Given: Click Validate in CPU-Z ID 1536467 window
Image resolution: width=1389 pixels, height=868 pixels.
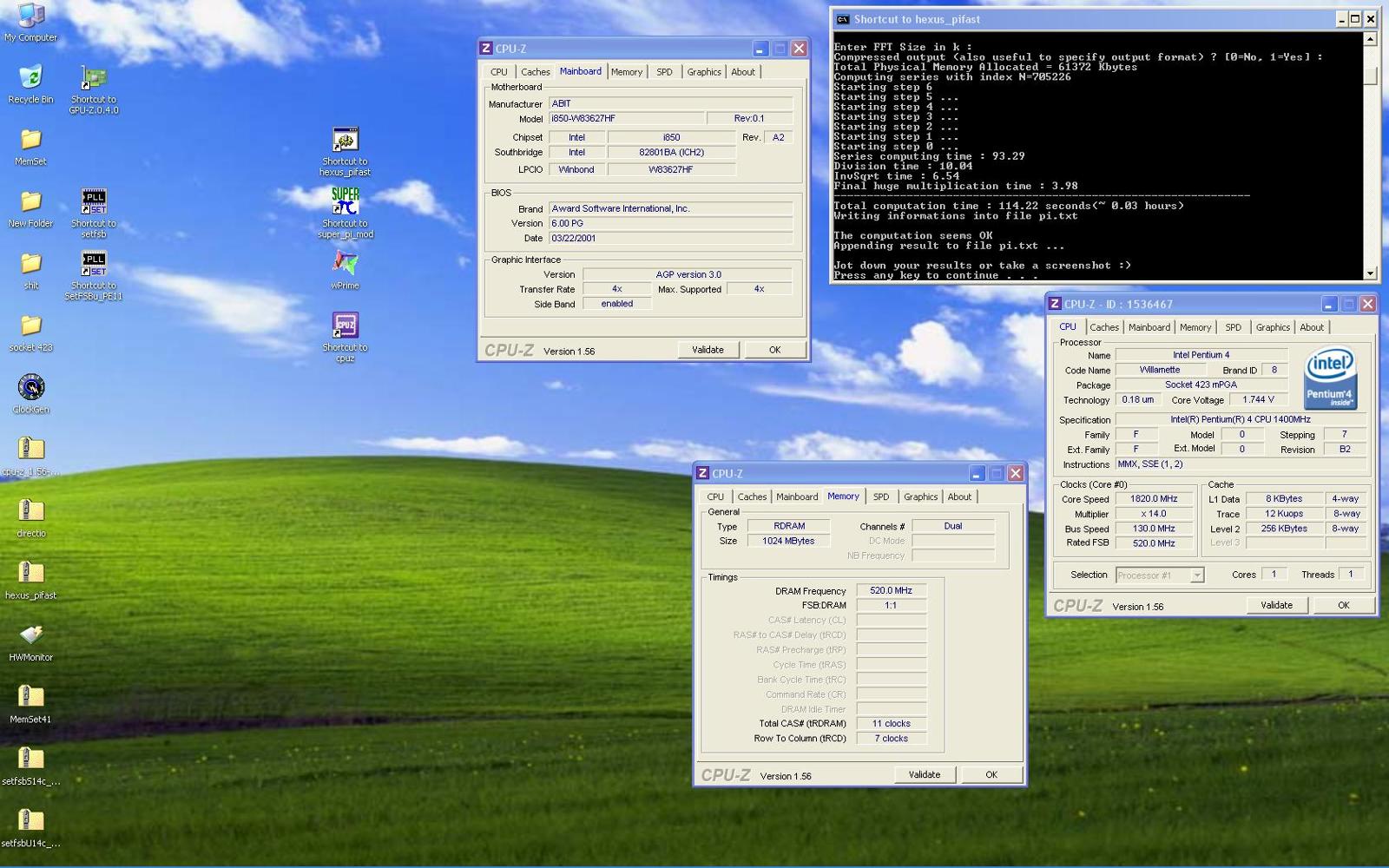Looking at the screenshot, I should point(1277,605).
